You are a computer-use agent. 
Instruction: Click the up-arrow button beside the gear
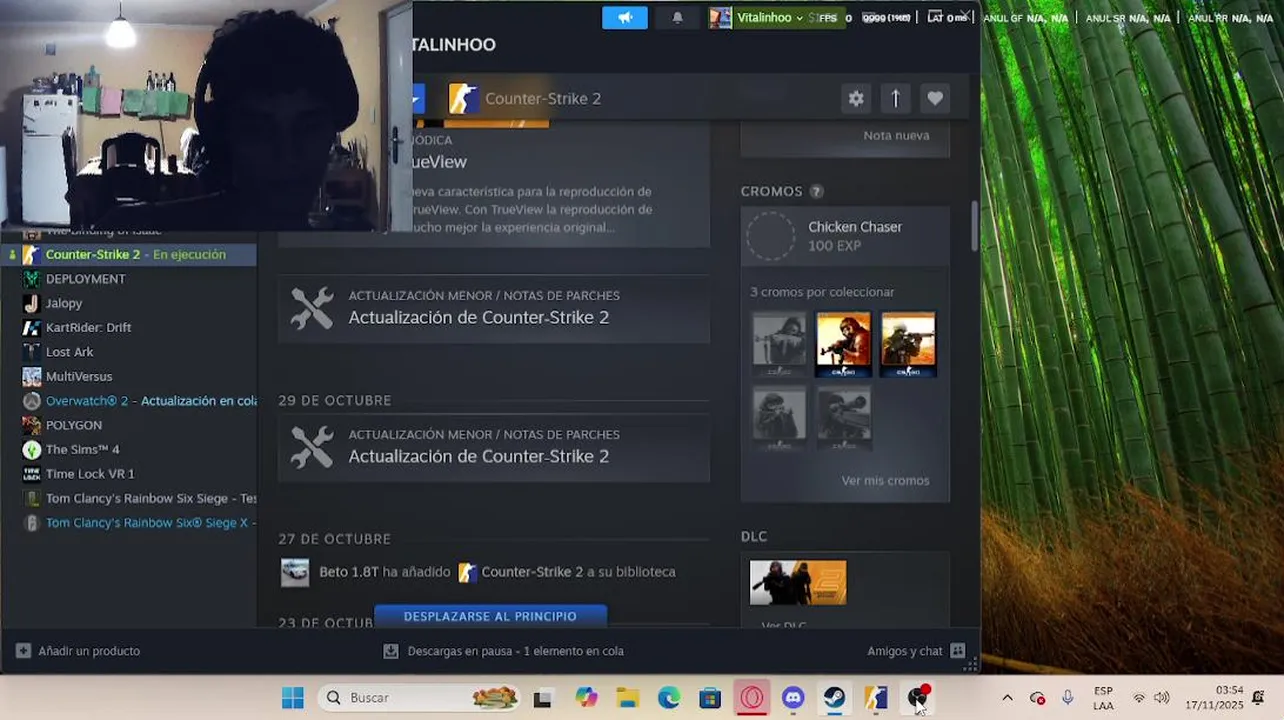[x=895, y=98]
